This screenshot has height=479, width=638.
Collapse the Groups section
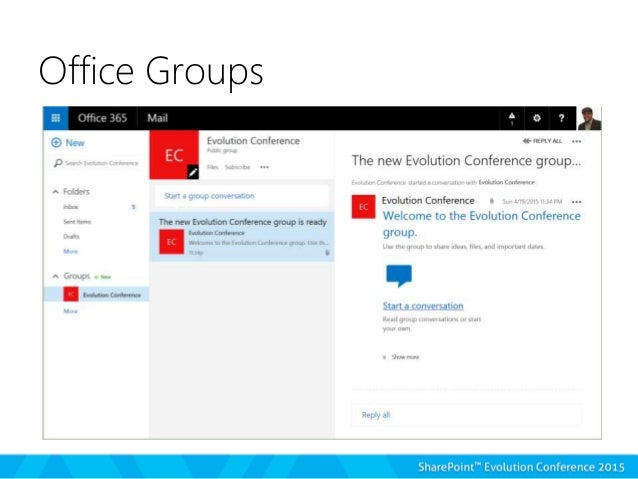point(55,276)
